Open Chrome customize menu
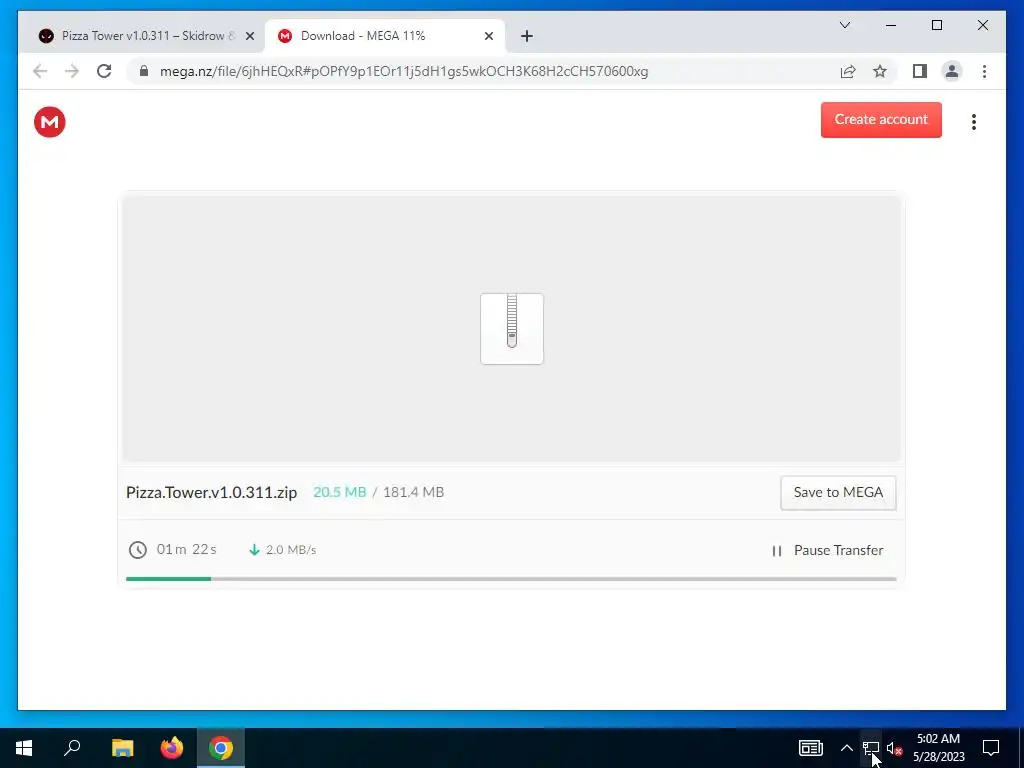 (984, 71)
